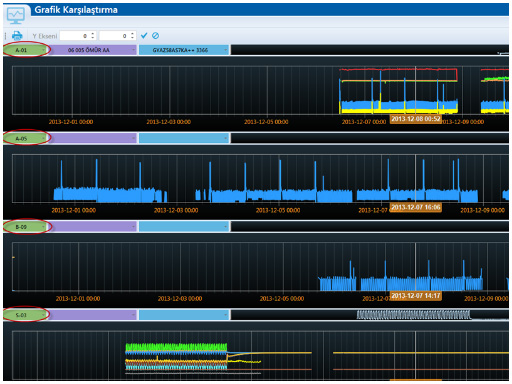512x384 pixels.
Task: Open the blue dropdown in S-03 row
Action: point(184,315)
